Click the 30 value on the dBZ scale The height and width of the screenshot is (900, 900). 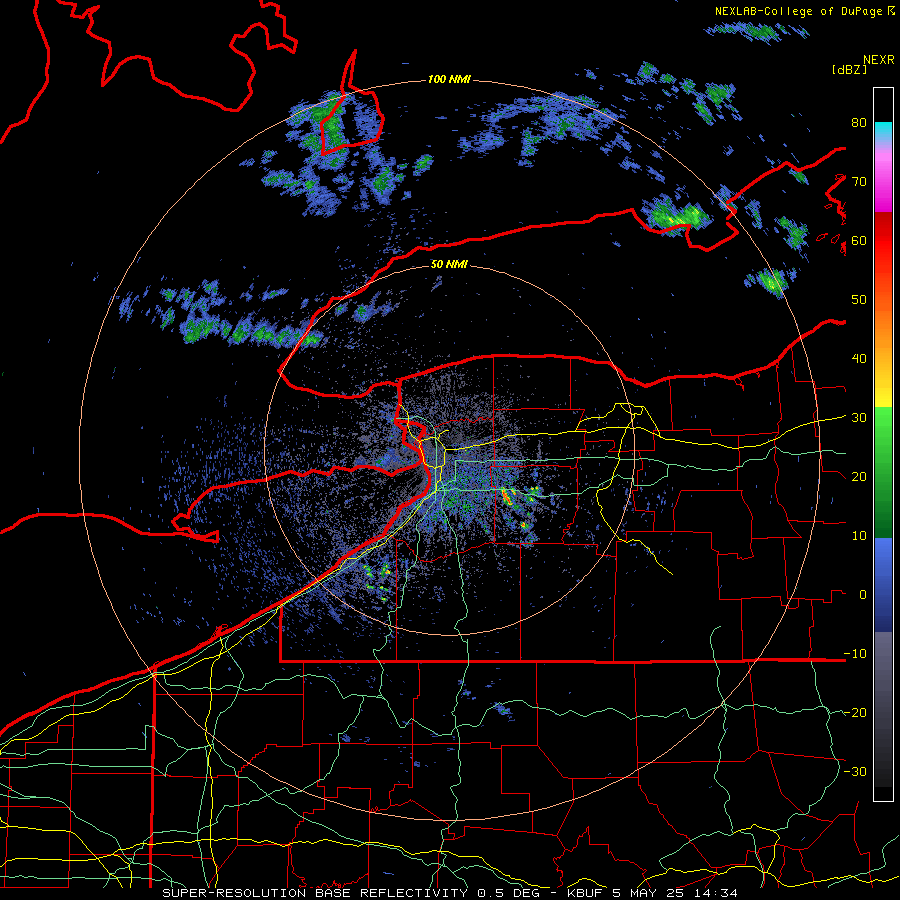[859, 418]
